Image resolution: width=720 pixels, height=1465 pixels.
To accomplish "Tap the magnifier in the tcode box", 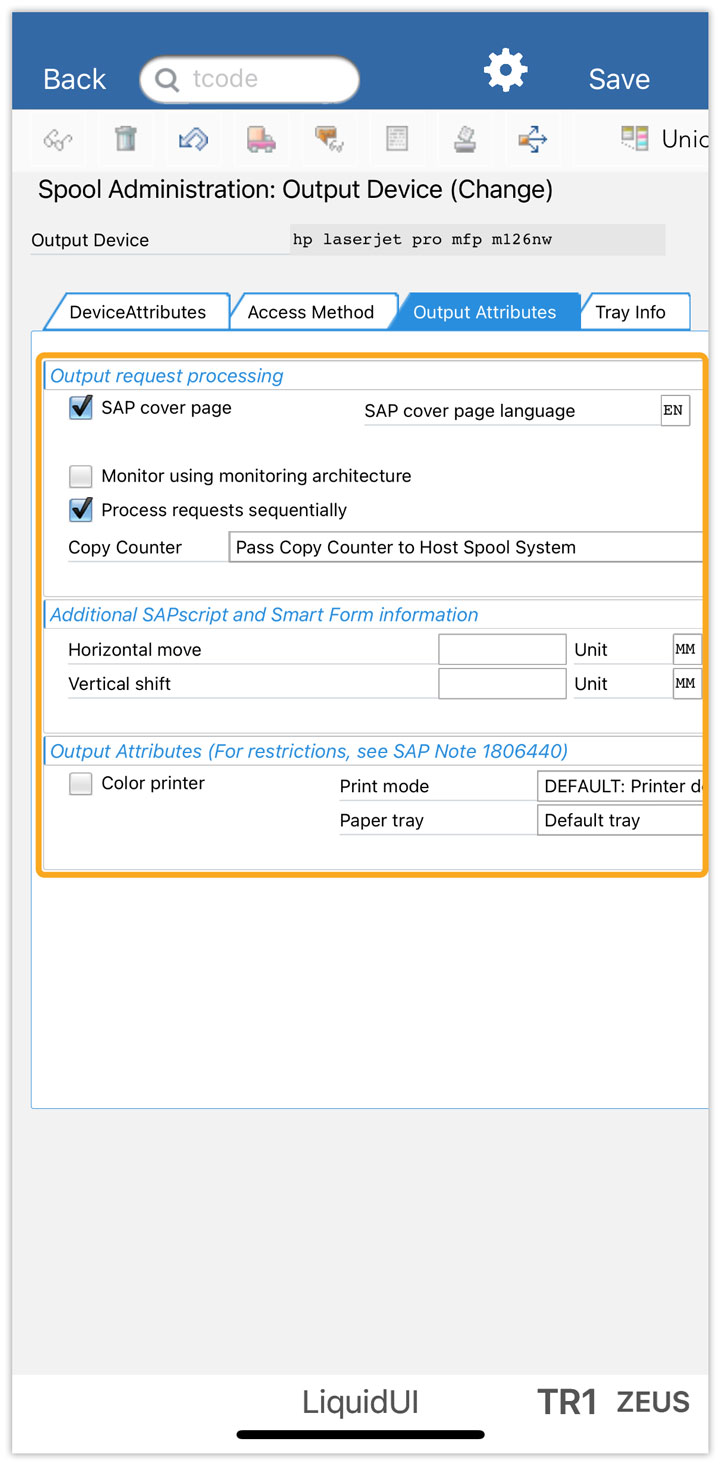I will click(167, 79).
